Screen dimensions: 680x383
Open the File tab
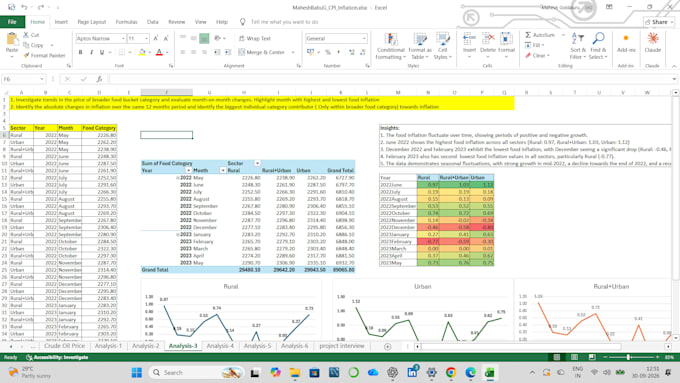point(12,22)
